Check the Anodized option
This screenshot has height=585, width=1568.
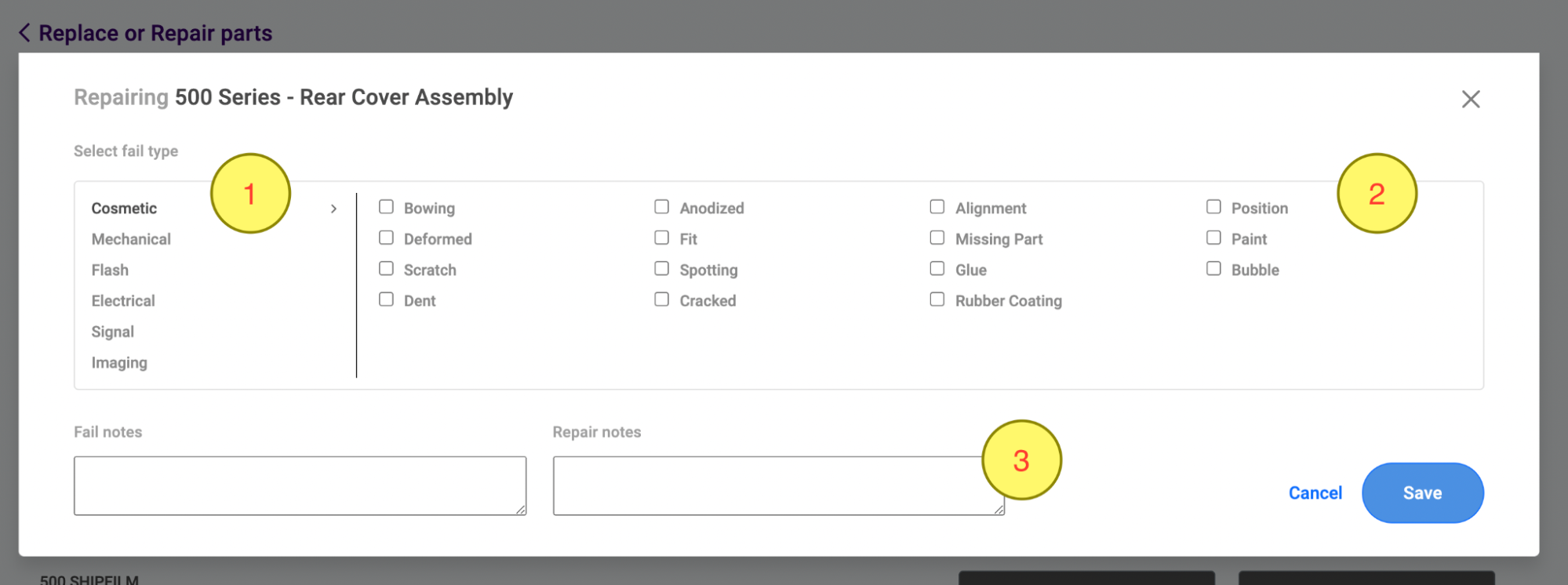tap(662, 207)
